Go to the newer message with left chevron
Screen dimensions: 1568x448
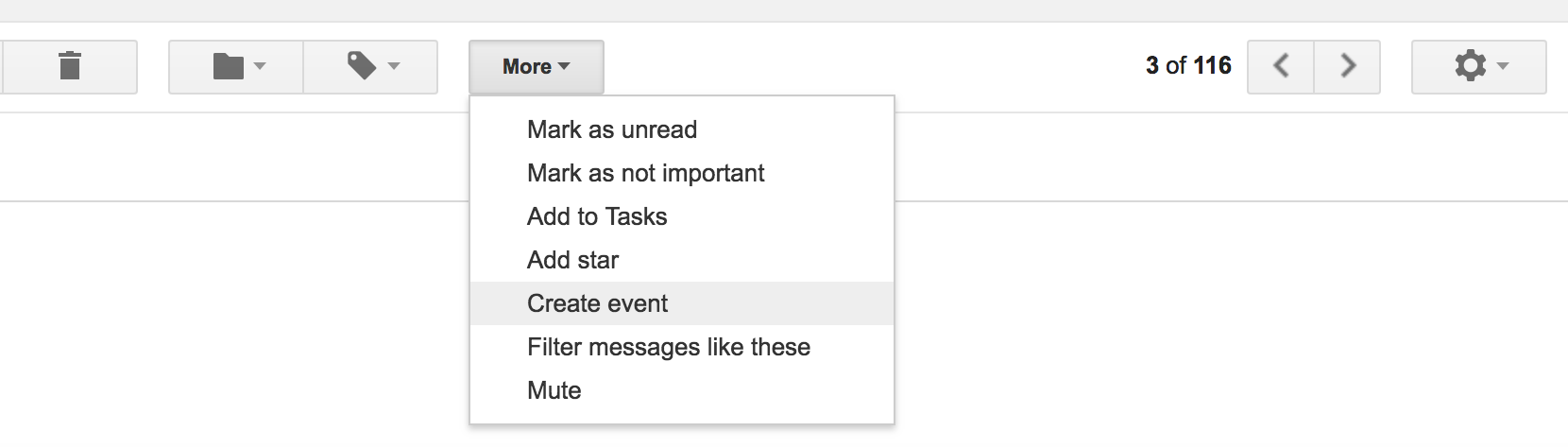pos(1281,66)
